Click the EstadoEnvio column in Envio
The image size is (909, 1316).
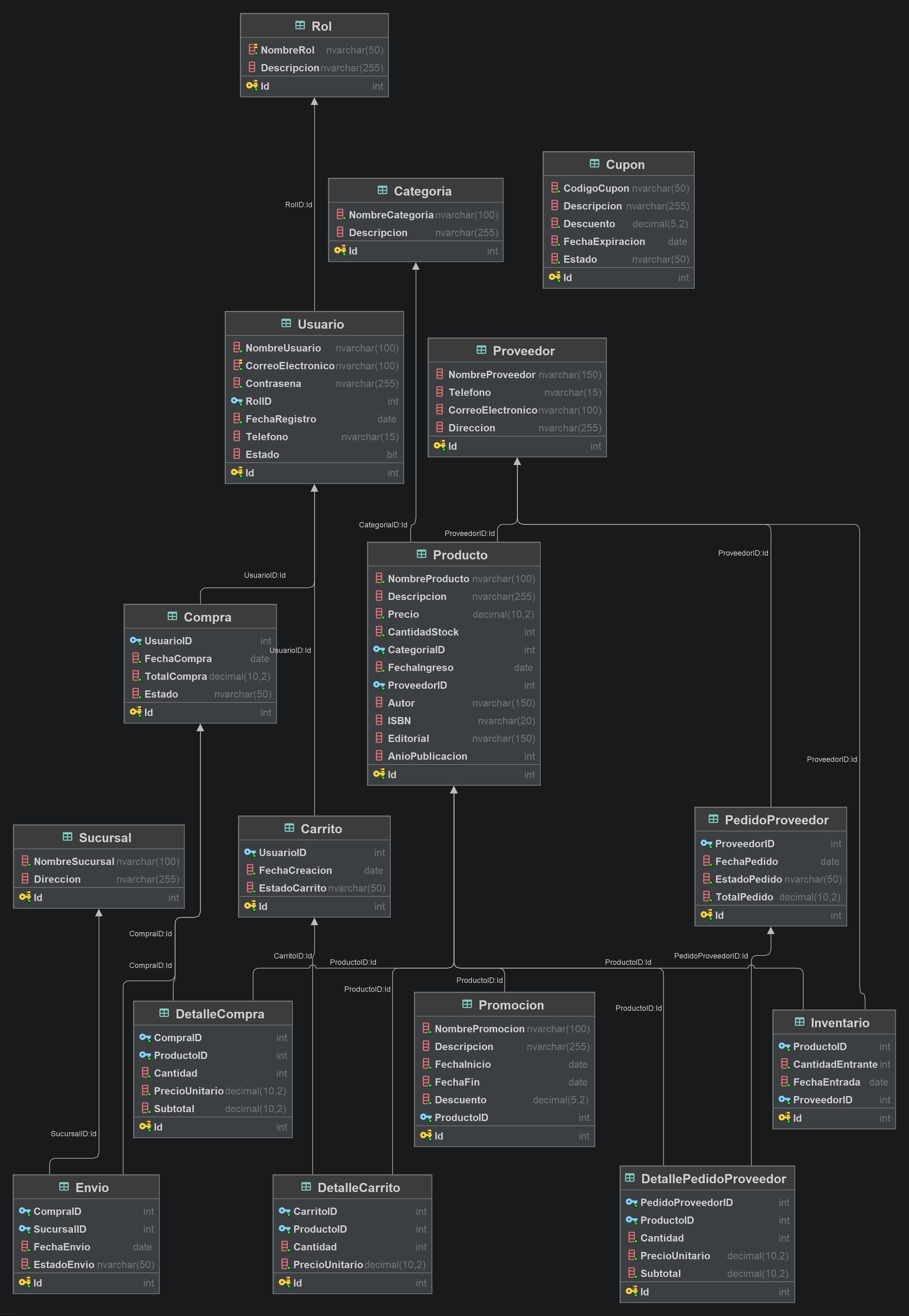pos(87,1264)
